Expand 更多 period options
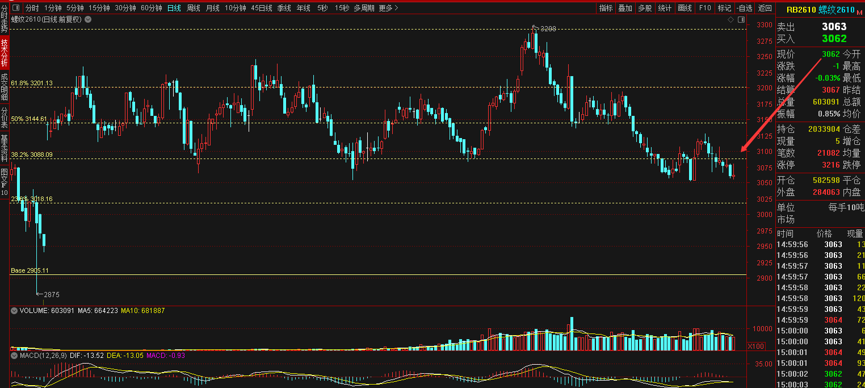Image resolution: width=865 pixels, height=388 pixels. tap(388, 8)
